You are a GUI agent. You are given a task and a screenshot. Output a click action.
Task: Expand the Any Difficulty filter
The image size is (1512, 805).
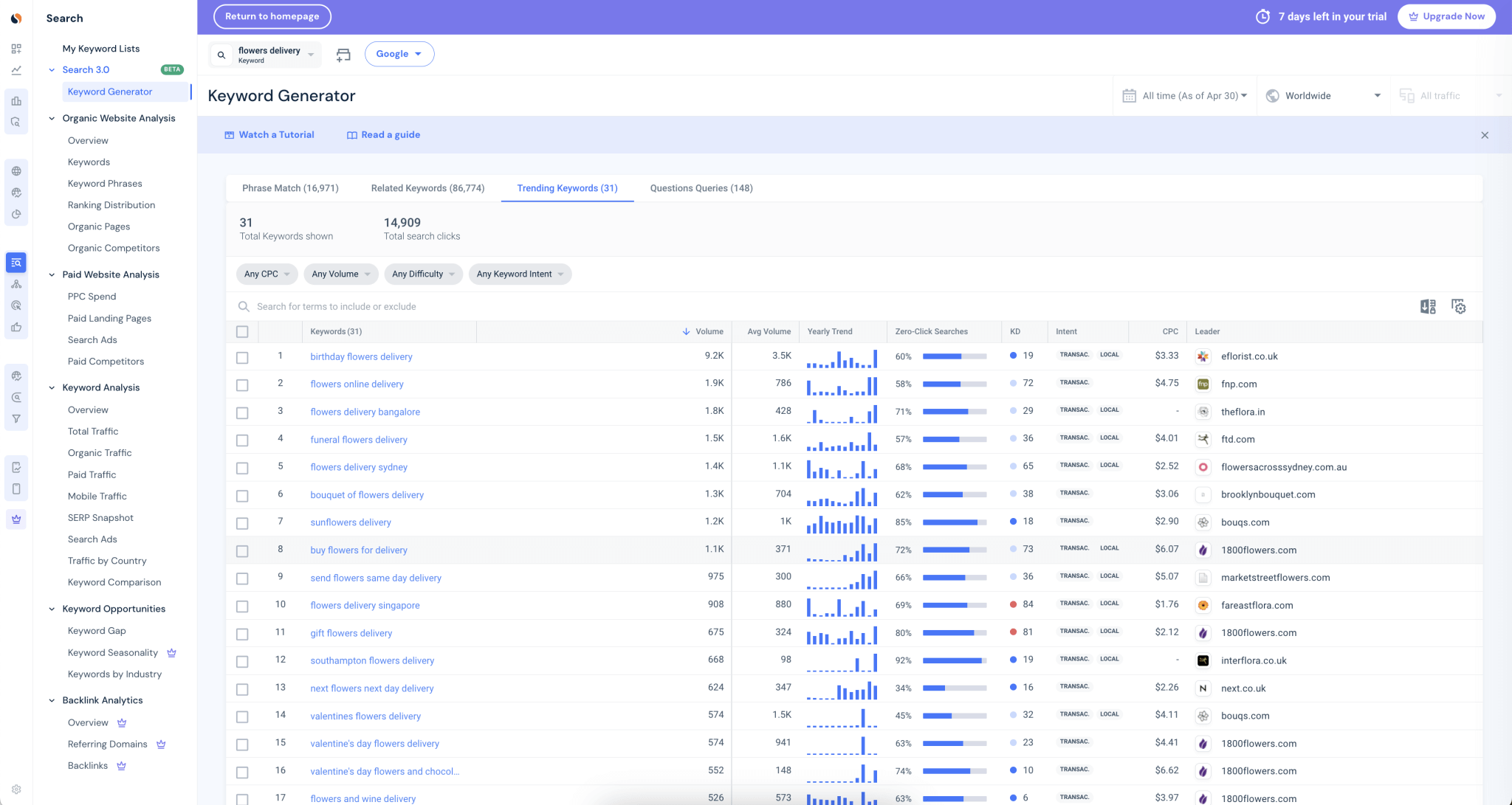pos(422,274)
